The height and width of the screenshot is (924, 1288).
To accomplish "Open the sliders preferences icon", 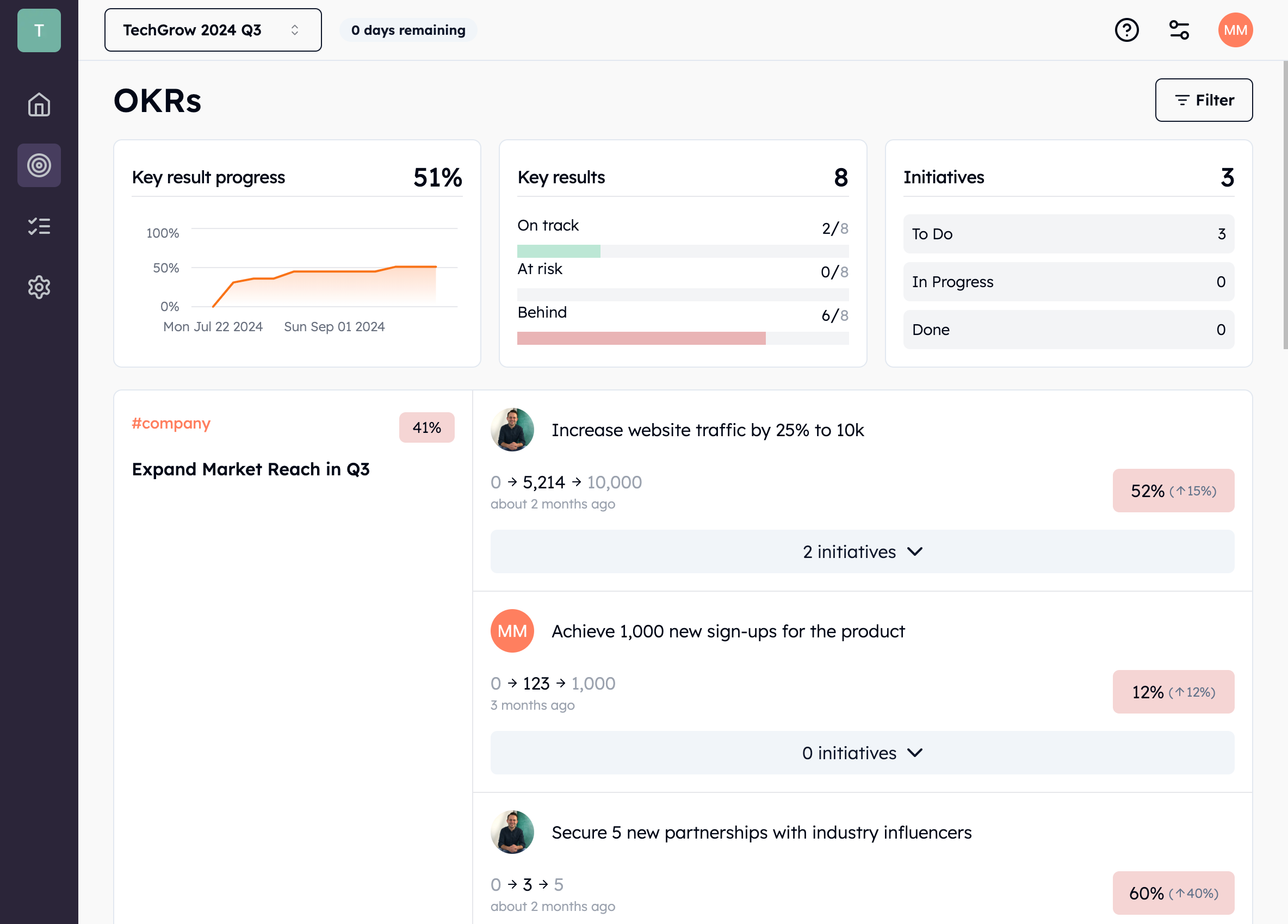I will coord(1179,30).
